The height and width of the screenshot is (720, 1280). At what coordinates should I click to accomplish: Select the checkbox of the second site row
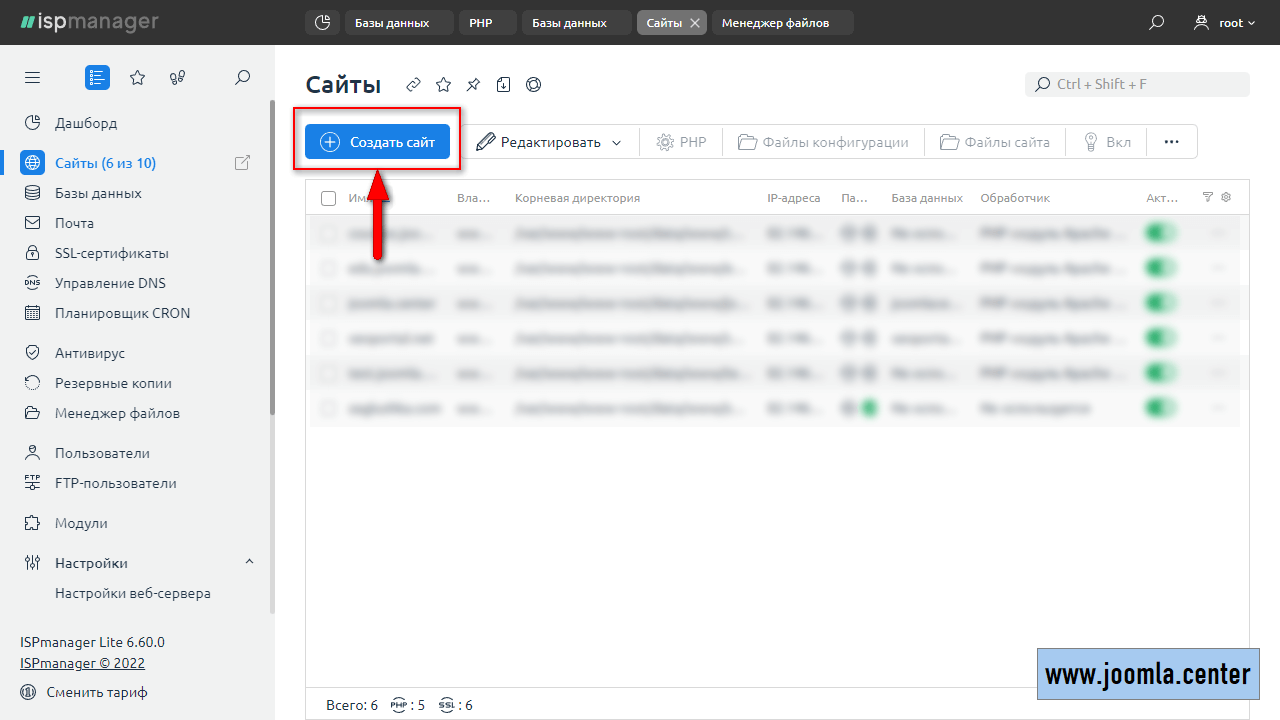(329, 268)
